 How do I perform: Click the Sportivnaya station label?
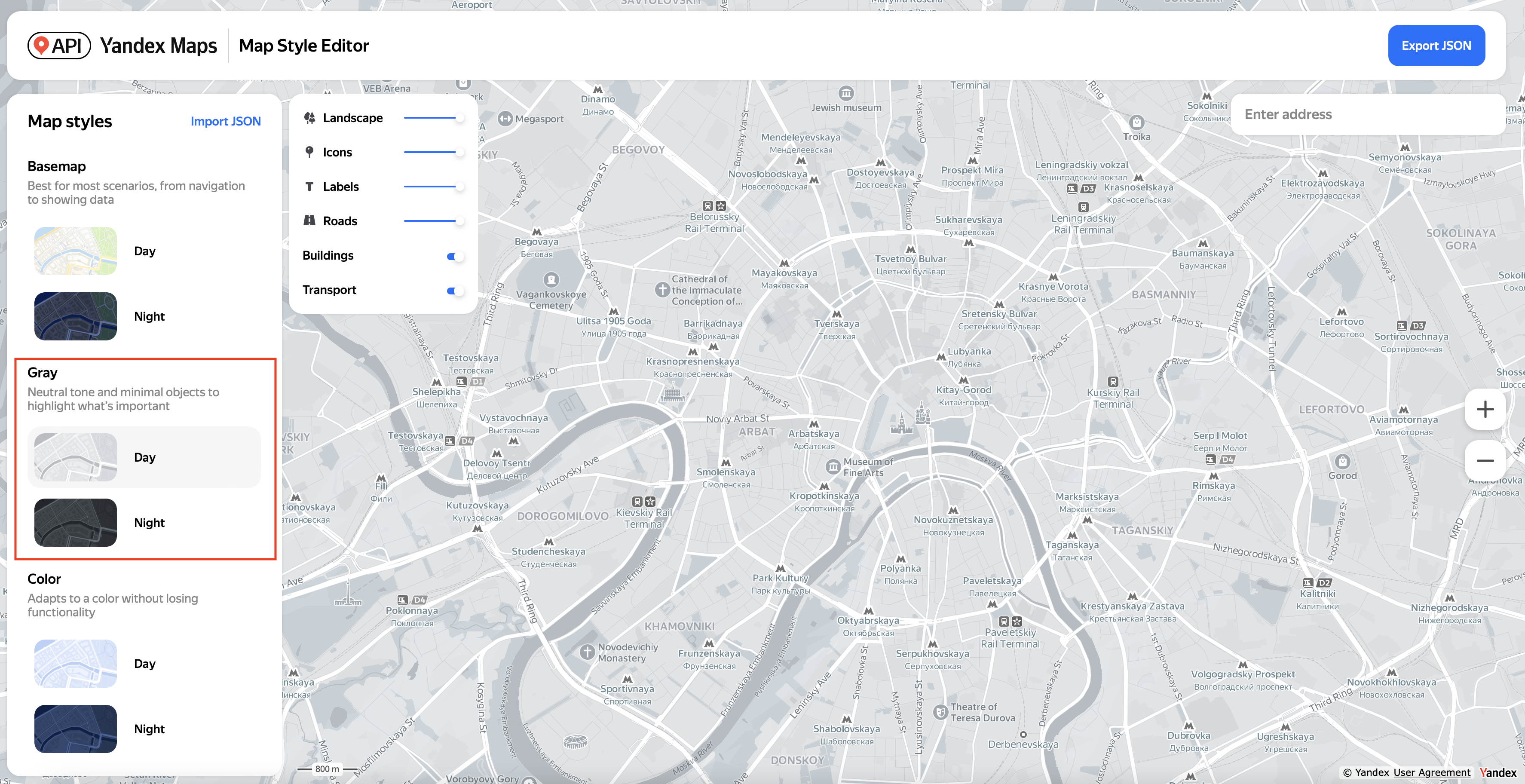627,689
